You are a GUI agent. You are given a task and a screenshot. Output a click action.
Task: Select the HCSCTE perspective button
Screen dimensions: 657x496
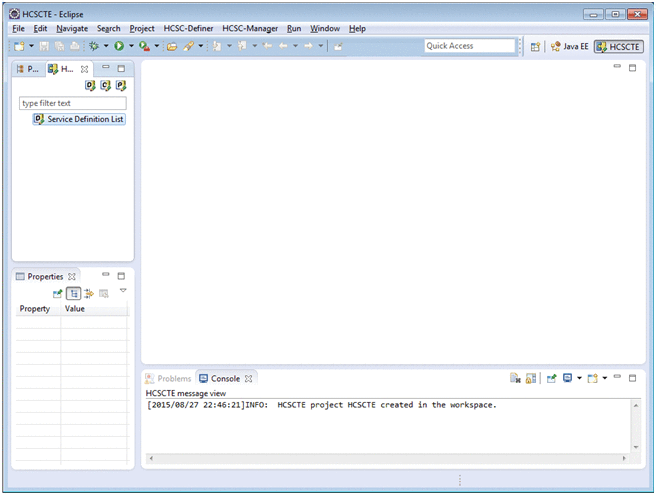click(x=618, y=47)
